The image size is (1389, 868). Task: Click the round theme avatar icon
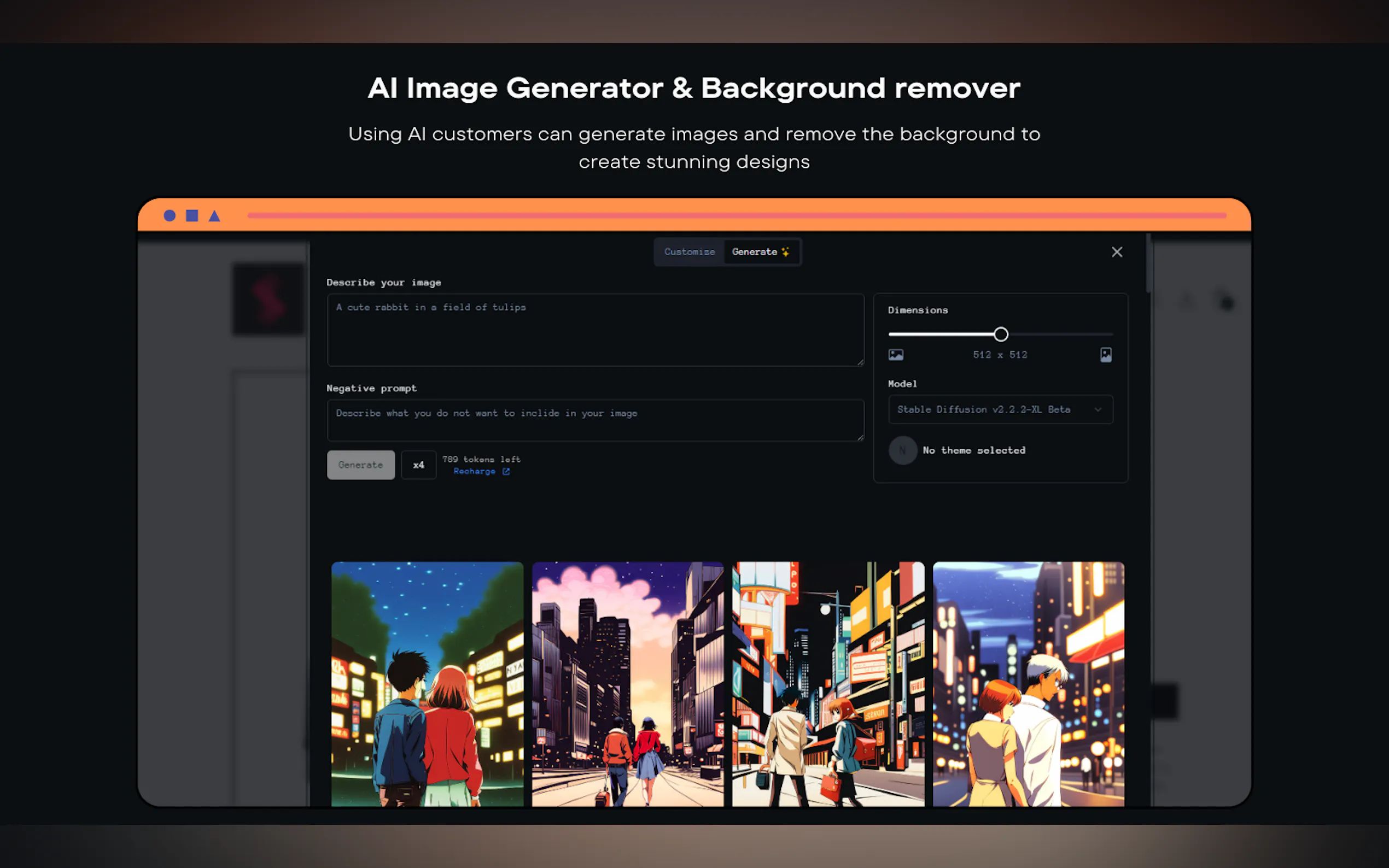point(903,450)
